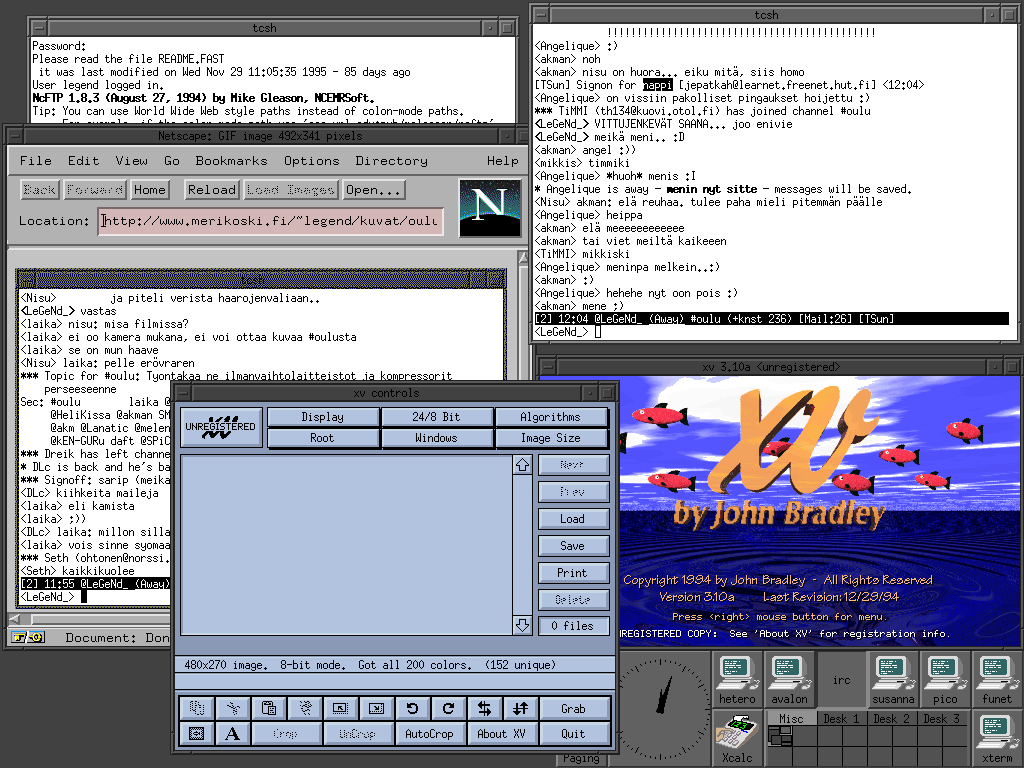Launch Xcalc from the calculator icon
Screen dimensions: 1024x768
pos(738,738)
